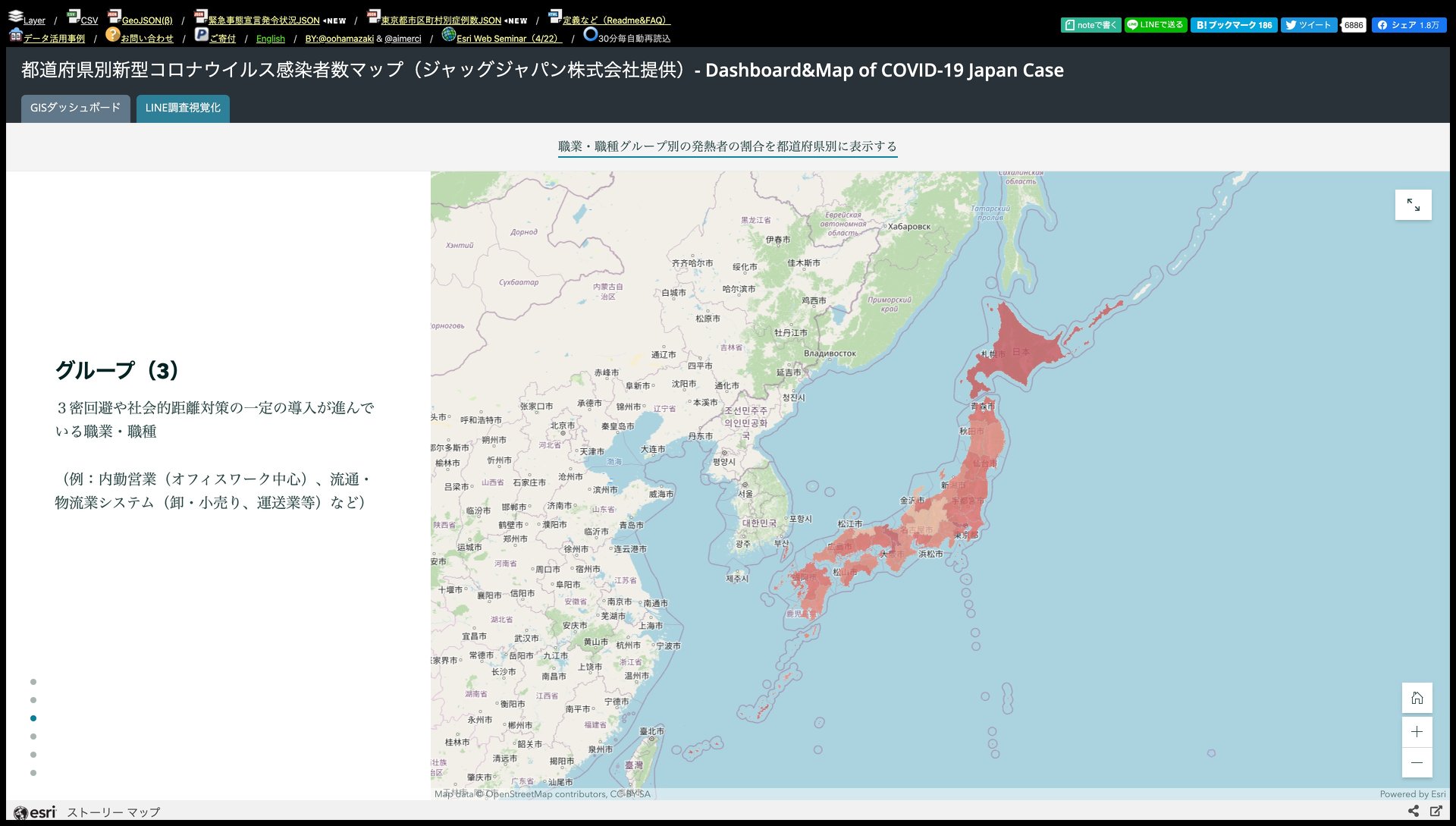Image resolution: width=1456 pixels, height=826 pixels.
Task: Select the active third slide dot
Action: [33, 718]
